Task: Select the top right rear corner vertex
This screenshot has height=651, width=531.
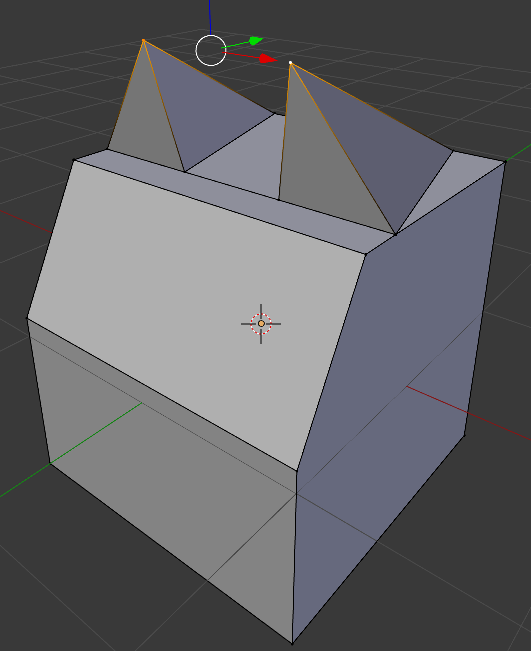Action: [x=505, y=162]
